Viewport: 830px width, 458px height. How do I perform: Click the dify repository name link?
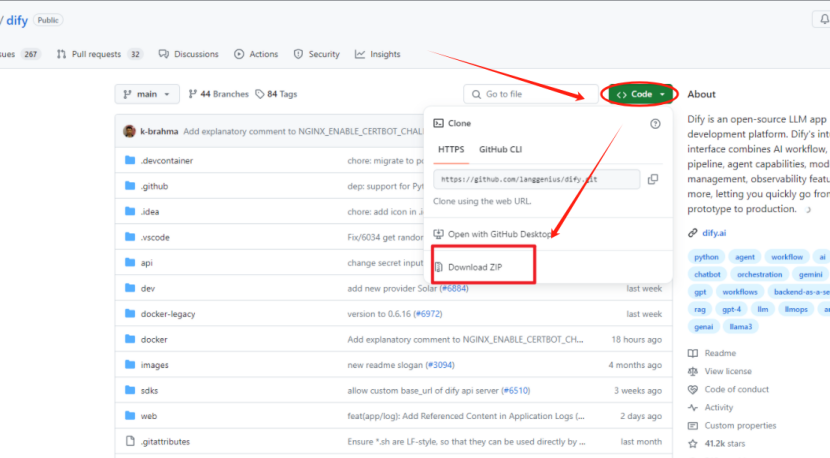pos(17,21)
